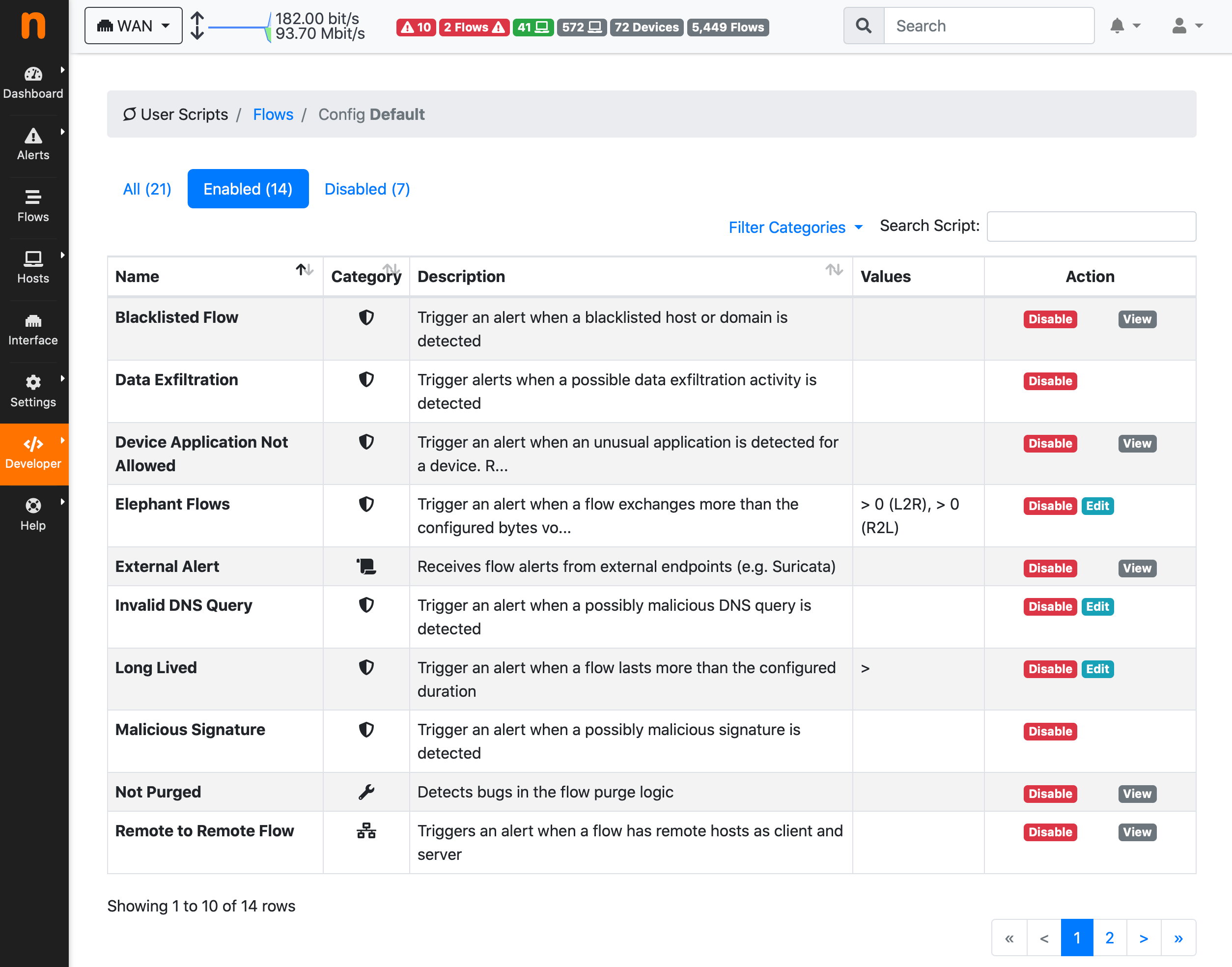
Task: Open the Settings gear icon
Action: click(33, 383)
